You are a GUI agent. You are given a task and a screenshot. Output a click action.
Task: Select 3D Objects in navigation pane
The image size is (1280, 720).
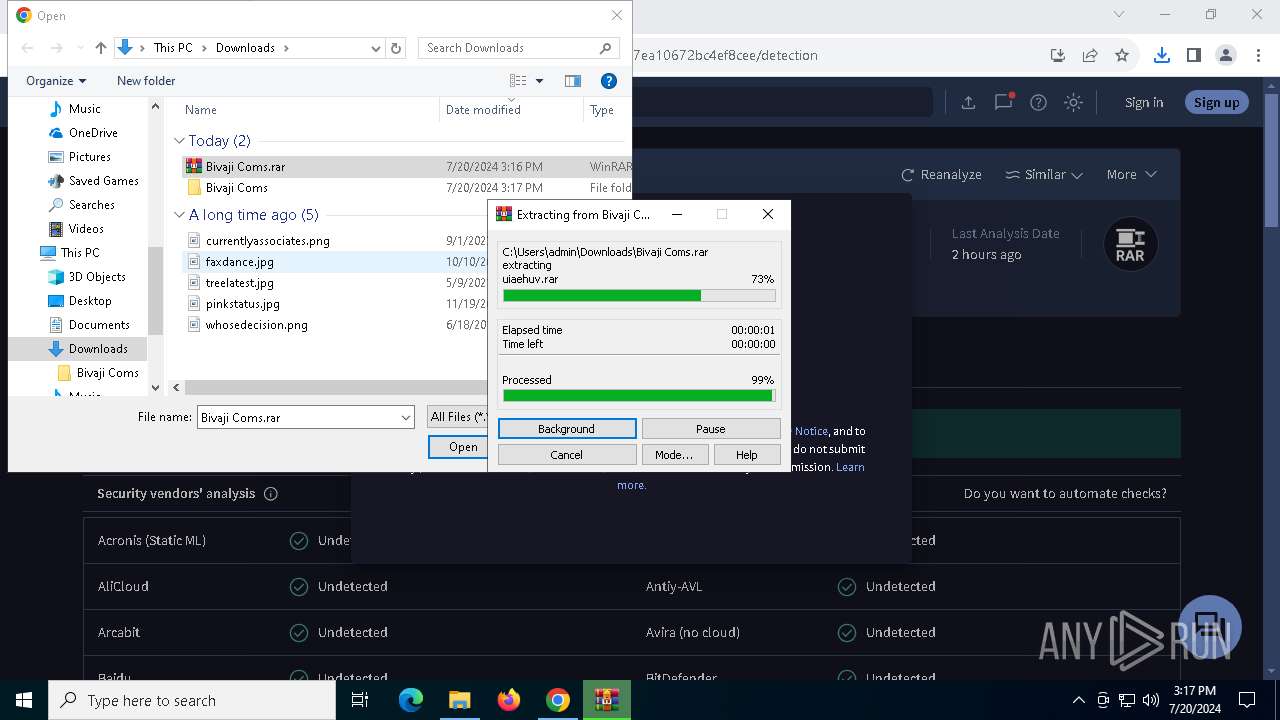coord(97,277)
